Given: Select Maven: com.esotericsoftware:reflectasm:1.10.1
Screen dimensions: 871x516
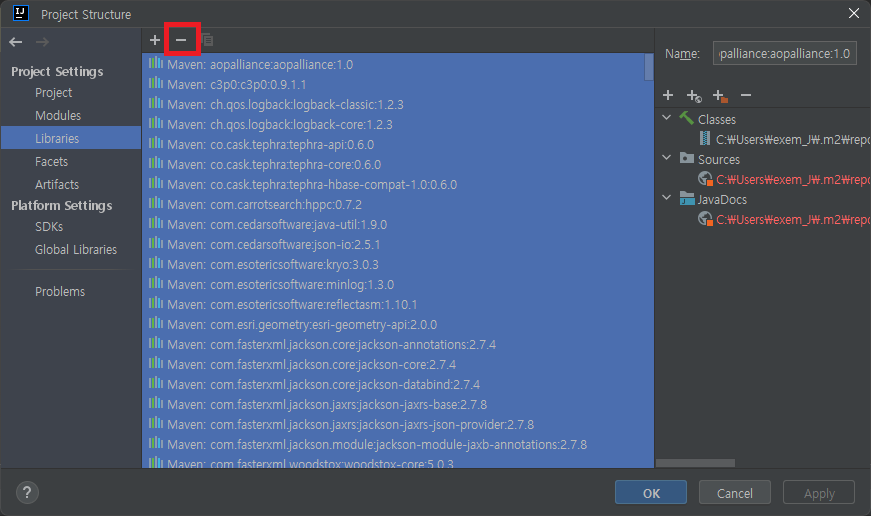Looking at the screenshot, I should point(398,304).
